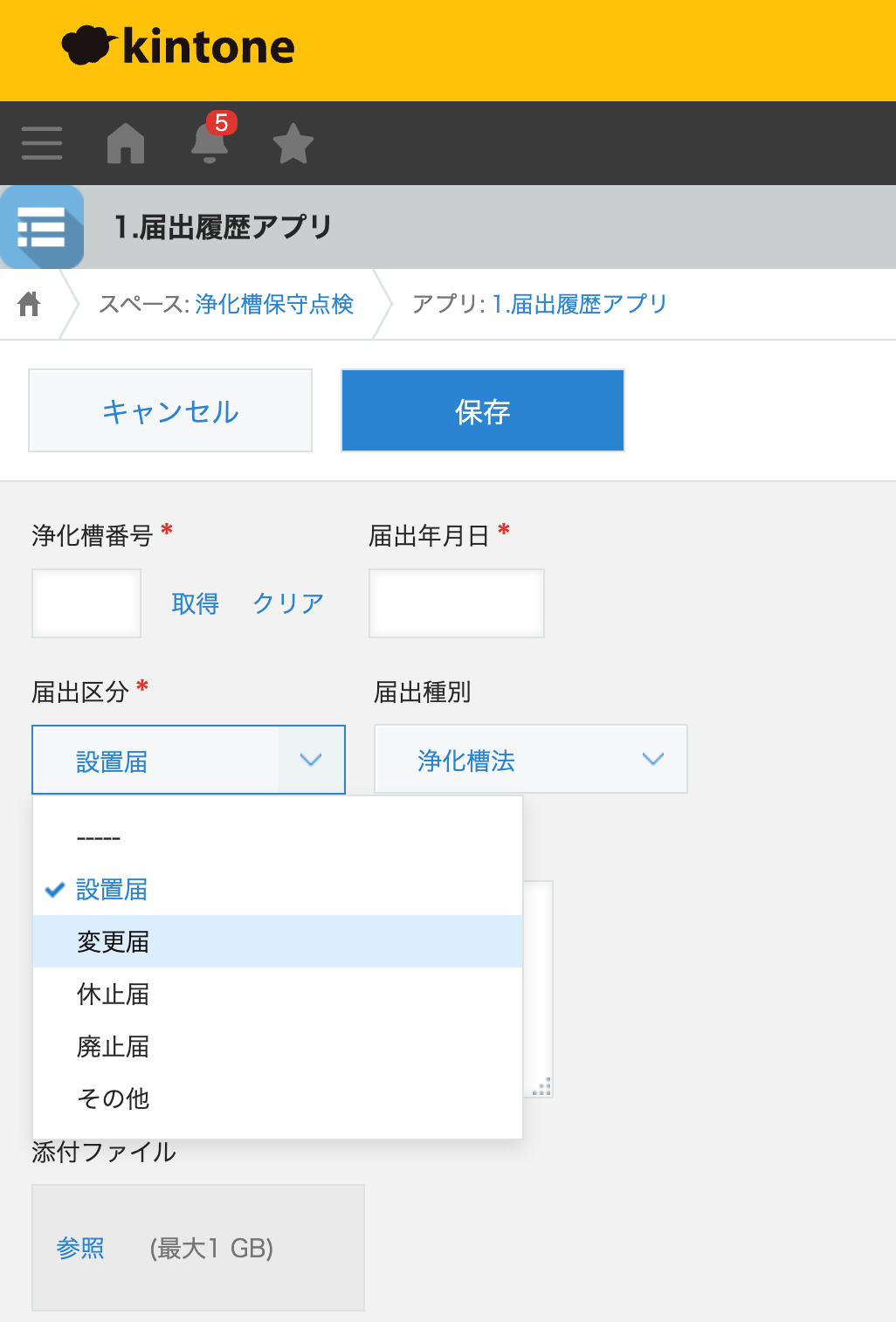Screen dimensions: 896x1322
Task: Select the blank ----- option
Action: [x=278, y=837]
